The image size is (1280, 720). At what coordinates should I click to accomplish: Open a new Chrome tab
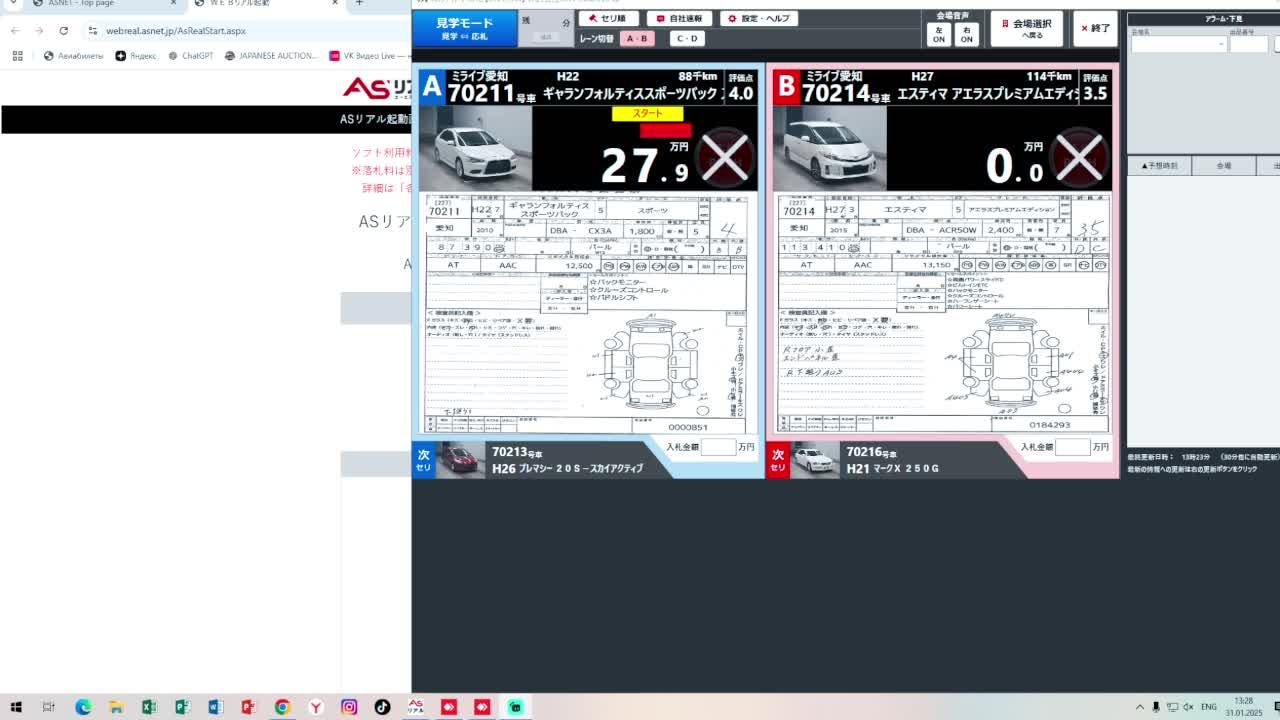click(x=359, y=4)
